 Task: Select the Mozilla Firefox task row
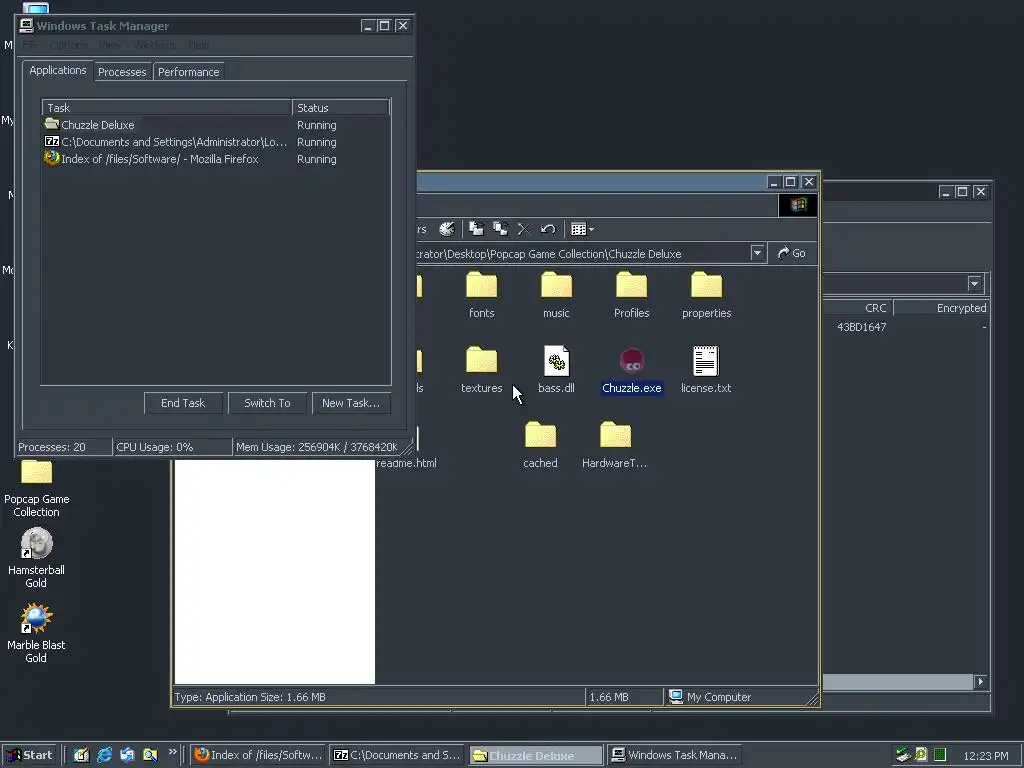pos(216,159)
